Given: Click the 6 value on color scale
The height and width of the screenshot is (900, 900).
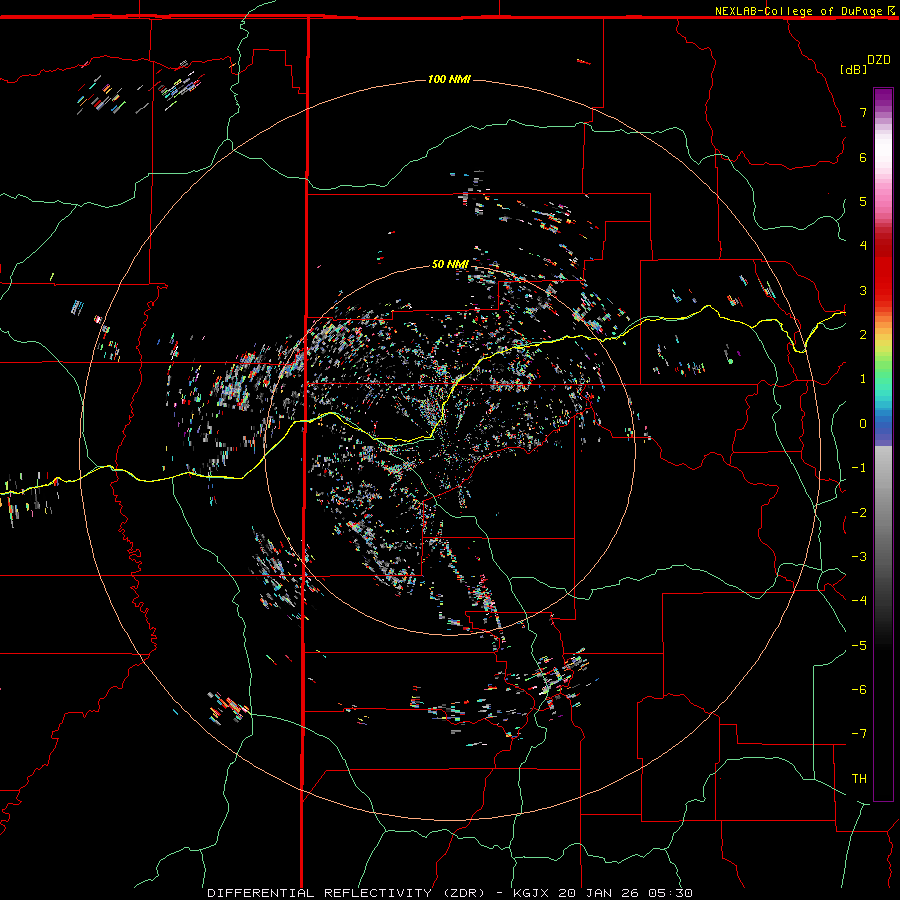Looking at the screenshot, I should pos(863,157).
